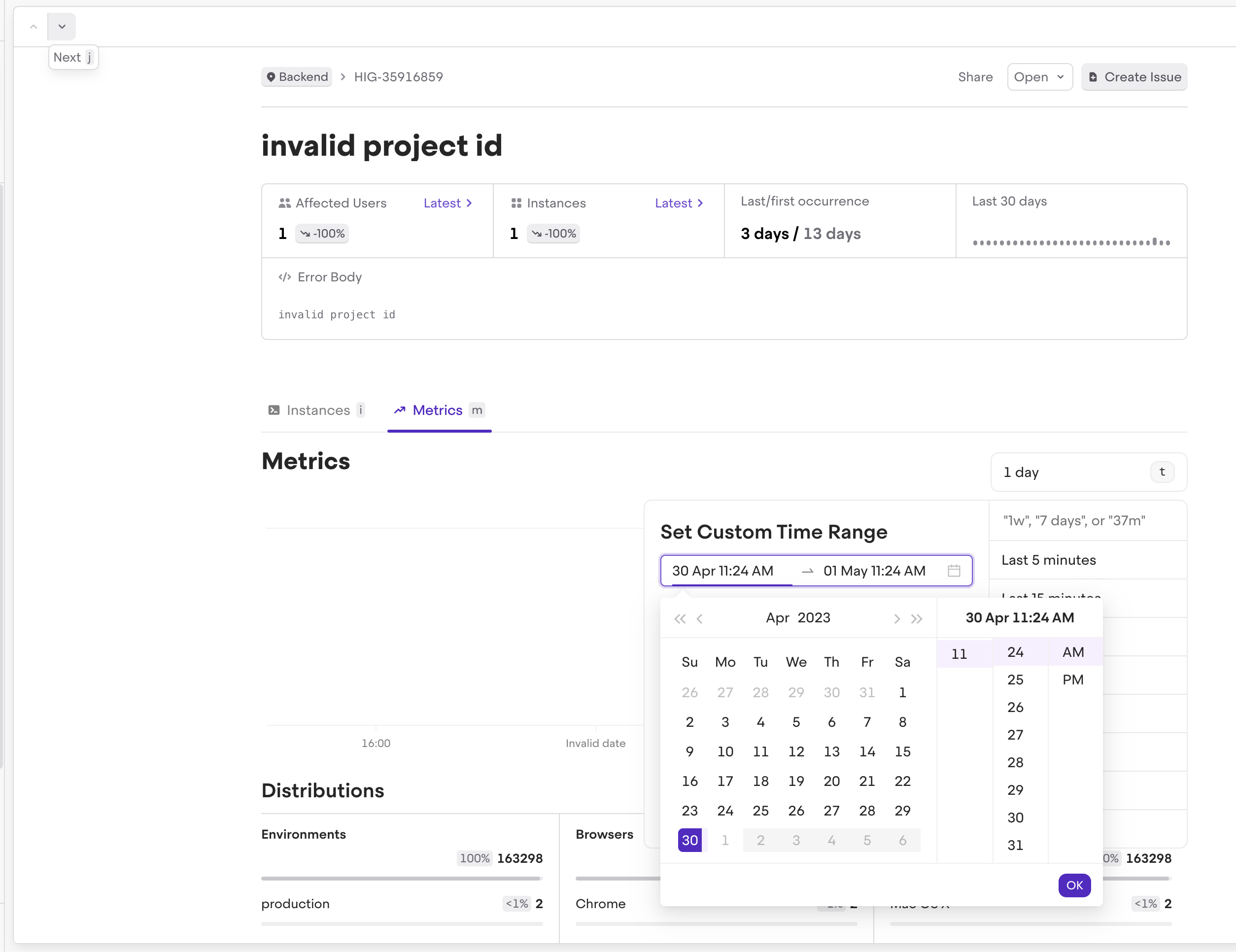Select April 15 in the calendar
The image size is (1236, 952).
(903, 751)
